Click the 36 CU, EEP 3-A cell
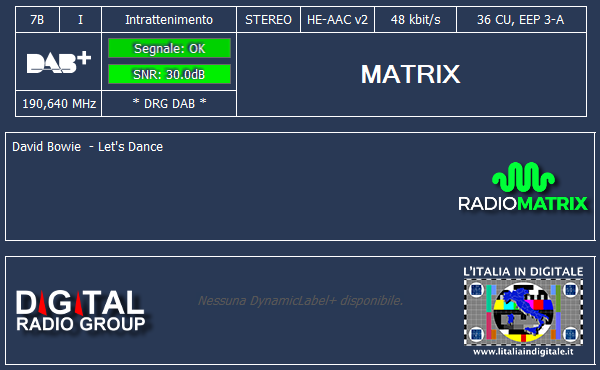600x370 pixels. click(x=521, y=20)
